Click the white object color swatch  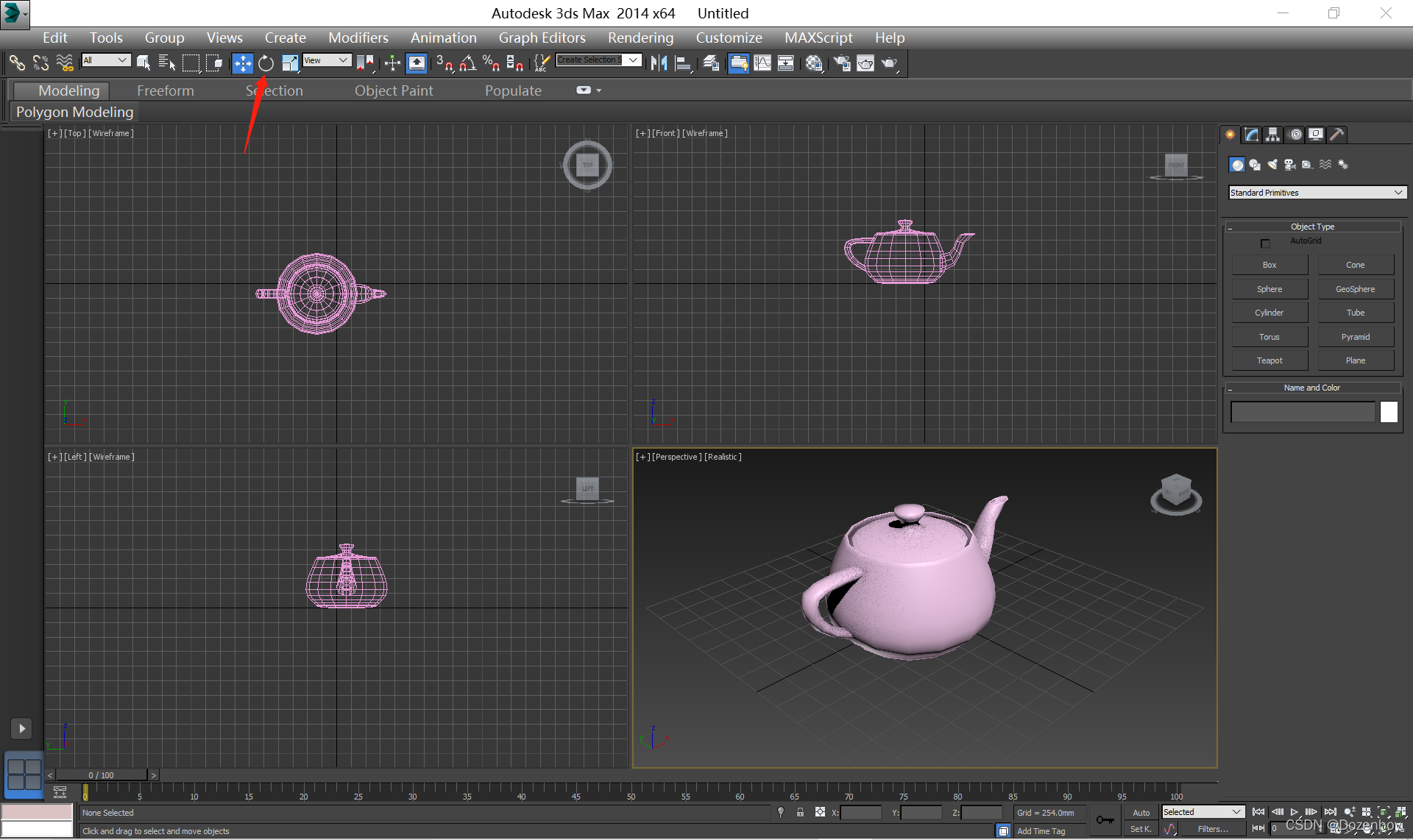(x=1389, y=412)
